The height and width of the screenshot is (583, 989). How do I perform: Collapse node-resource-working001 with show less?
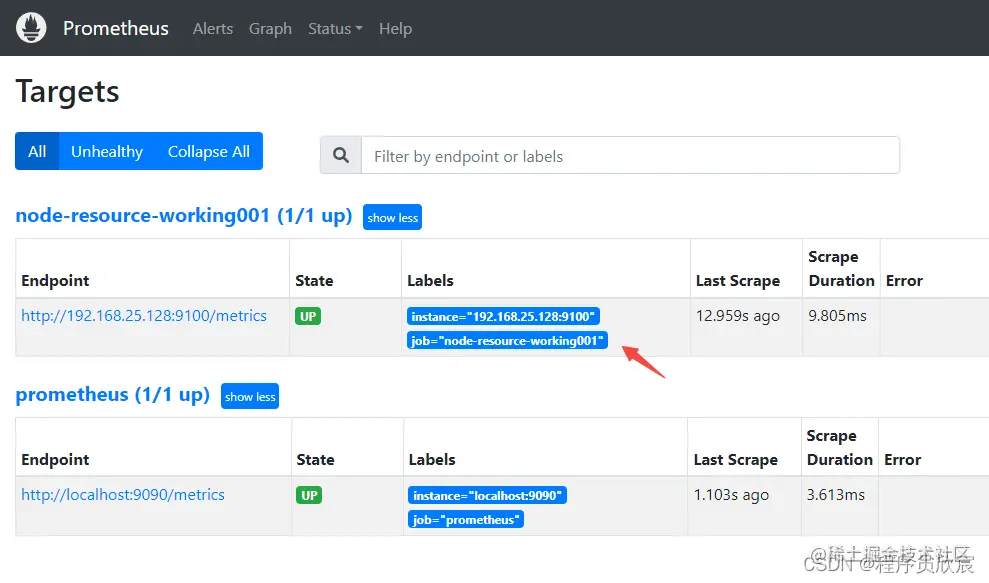tap(392, 218)
